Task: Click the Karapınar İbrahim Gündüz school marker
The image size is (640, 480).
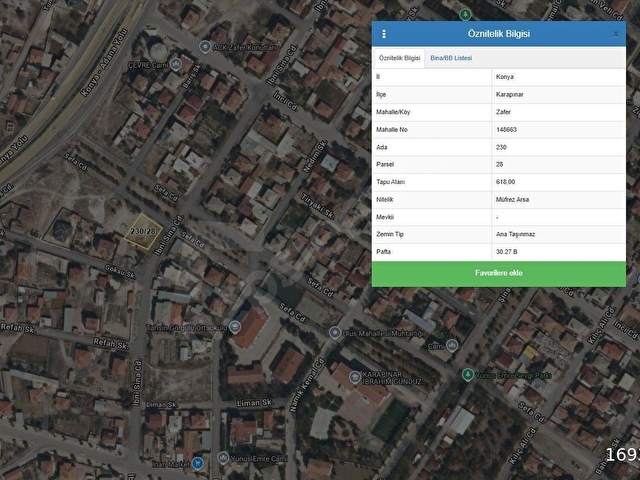Action: pyautogui.click(x=355, y=377)
